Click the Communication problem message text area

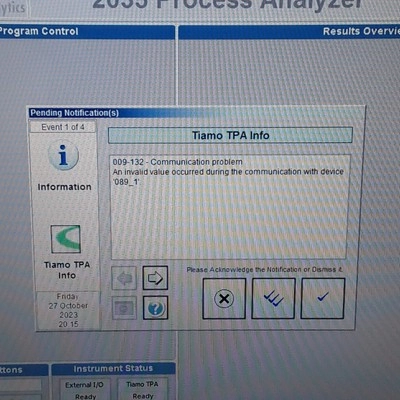click(230, 207)
